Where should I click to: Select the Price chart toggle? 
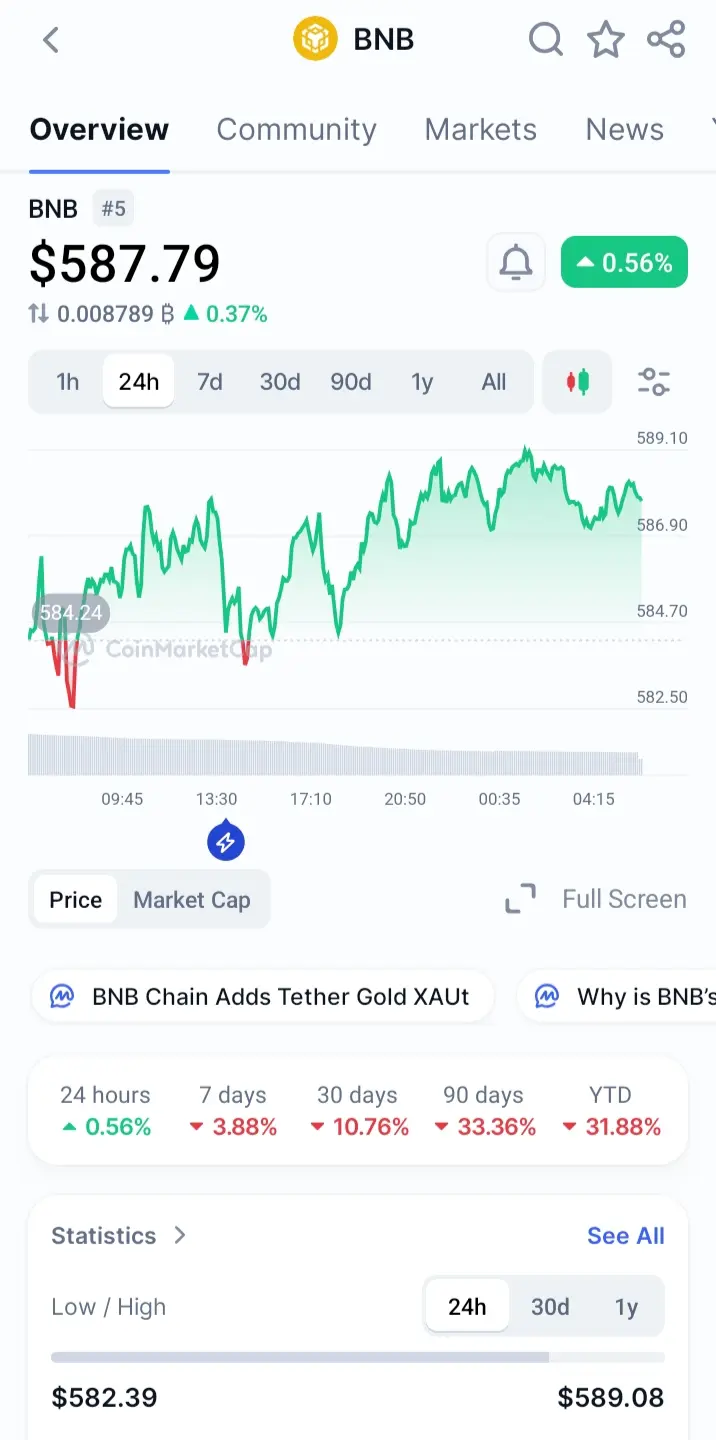tap(76, 900)
